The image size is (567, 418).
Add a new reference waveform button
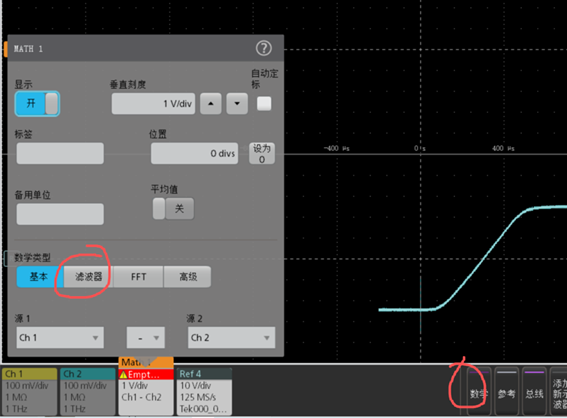506,392
